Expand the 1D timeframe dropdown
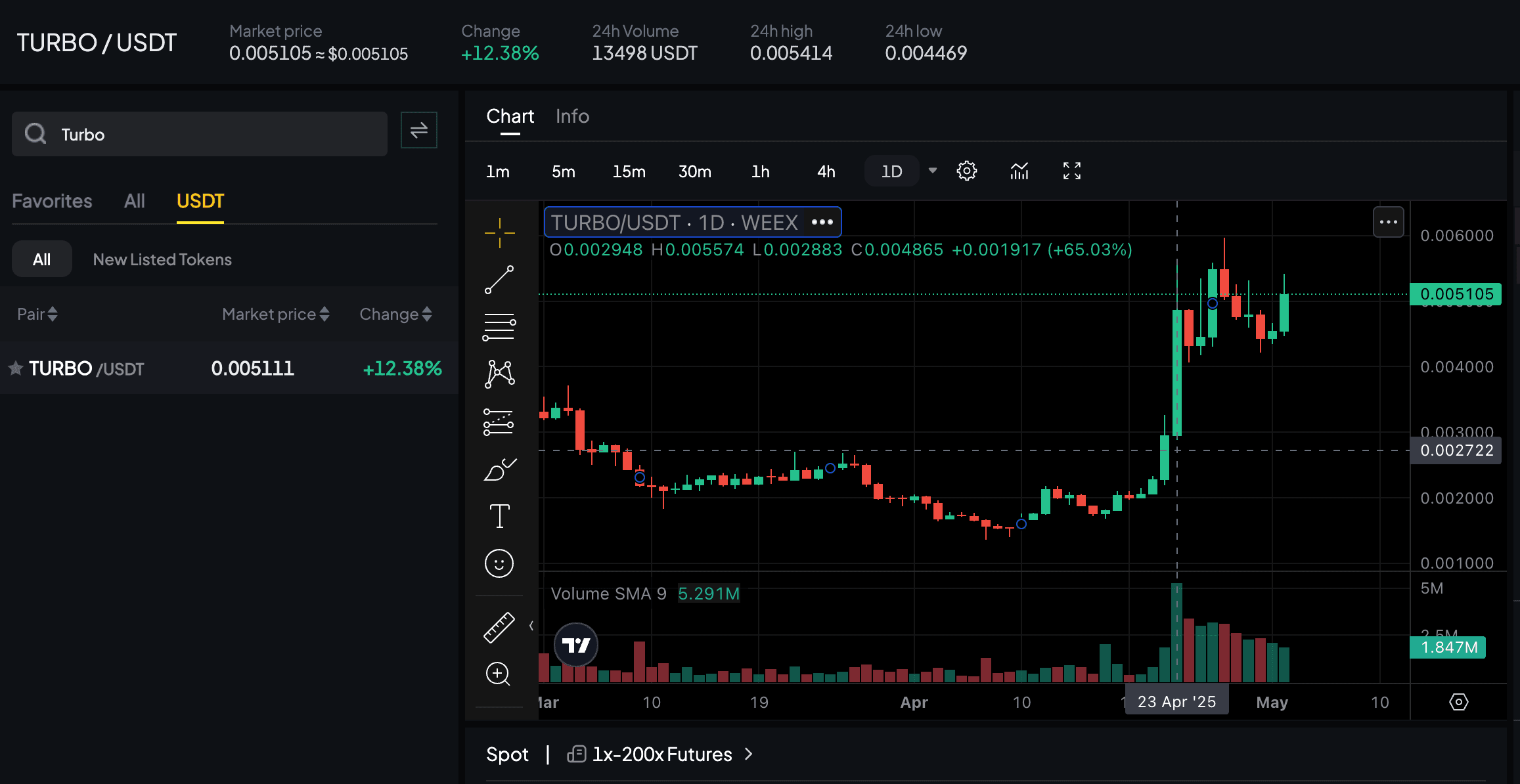1520x784 pixels. coord(932,171)
